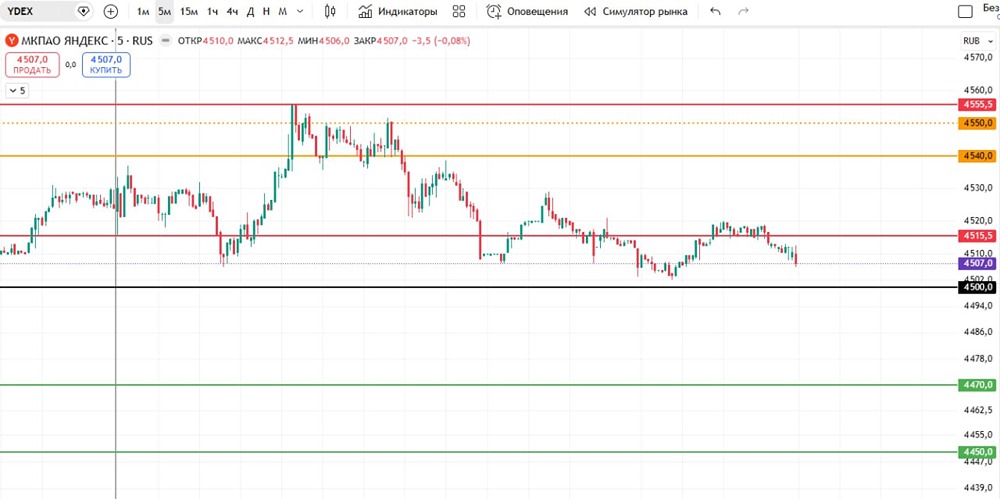Switch to the 15м timeframe
This screenshot has height=499, width=1000.
189,11
